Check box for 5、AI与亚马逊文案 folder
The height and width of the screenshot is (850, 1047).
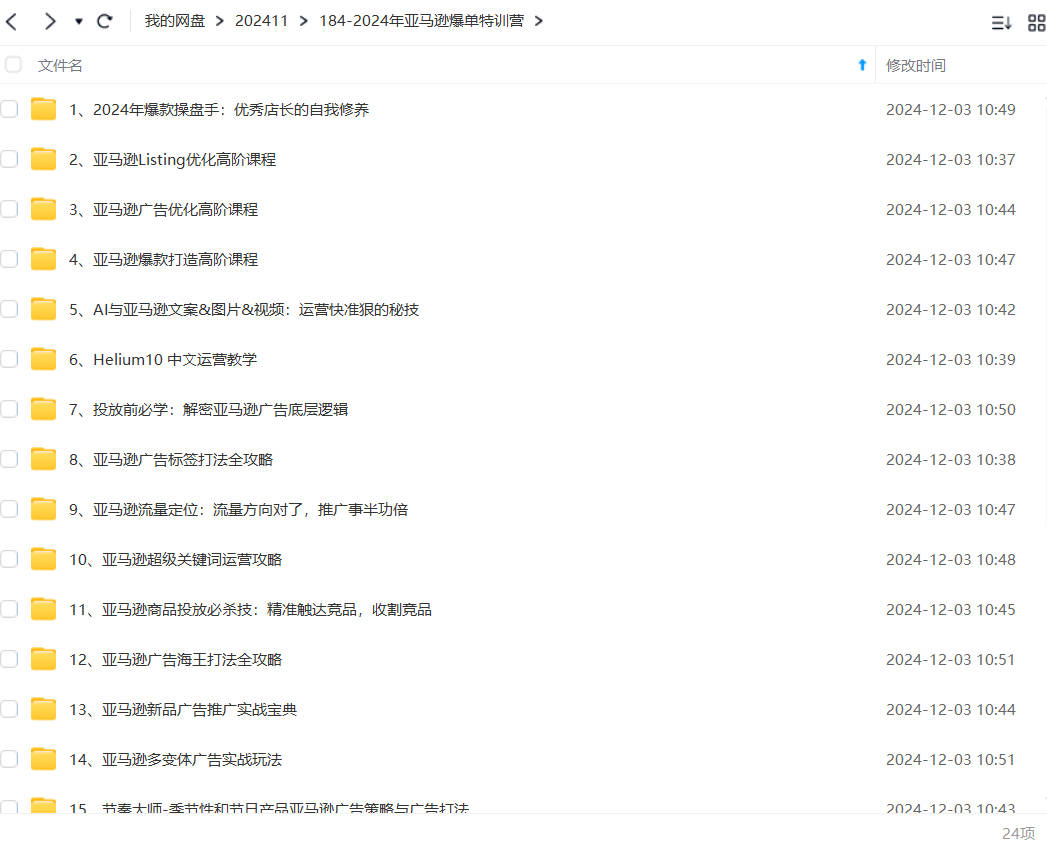[9, 309]
